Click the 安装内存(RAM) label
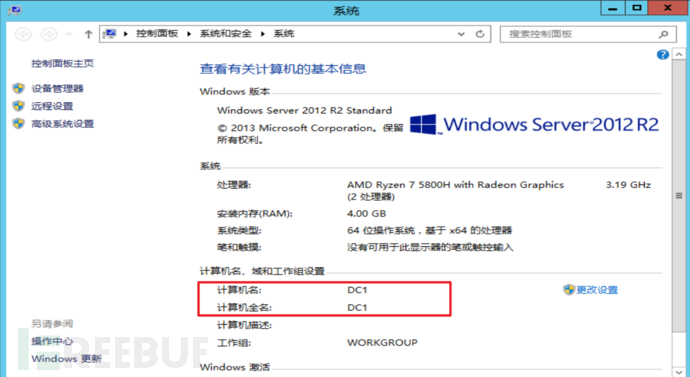 [x=254, y=214]
